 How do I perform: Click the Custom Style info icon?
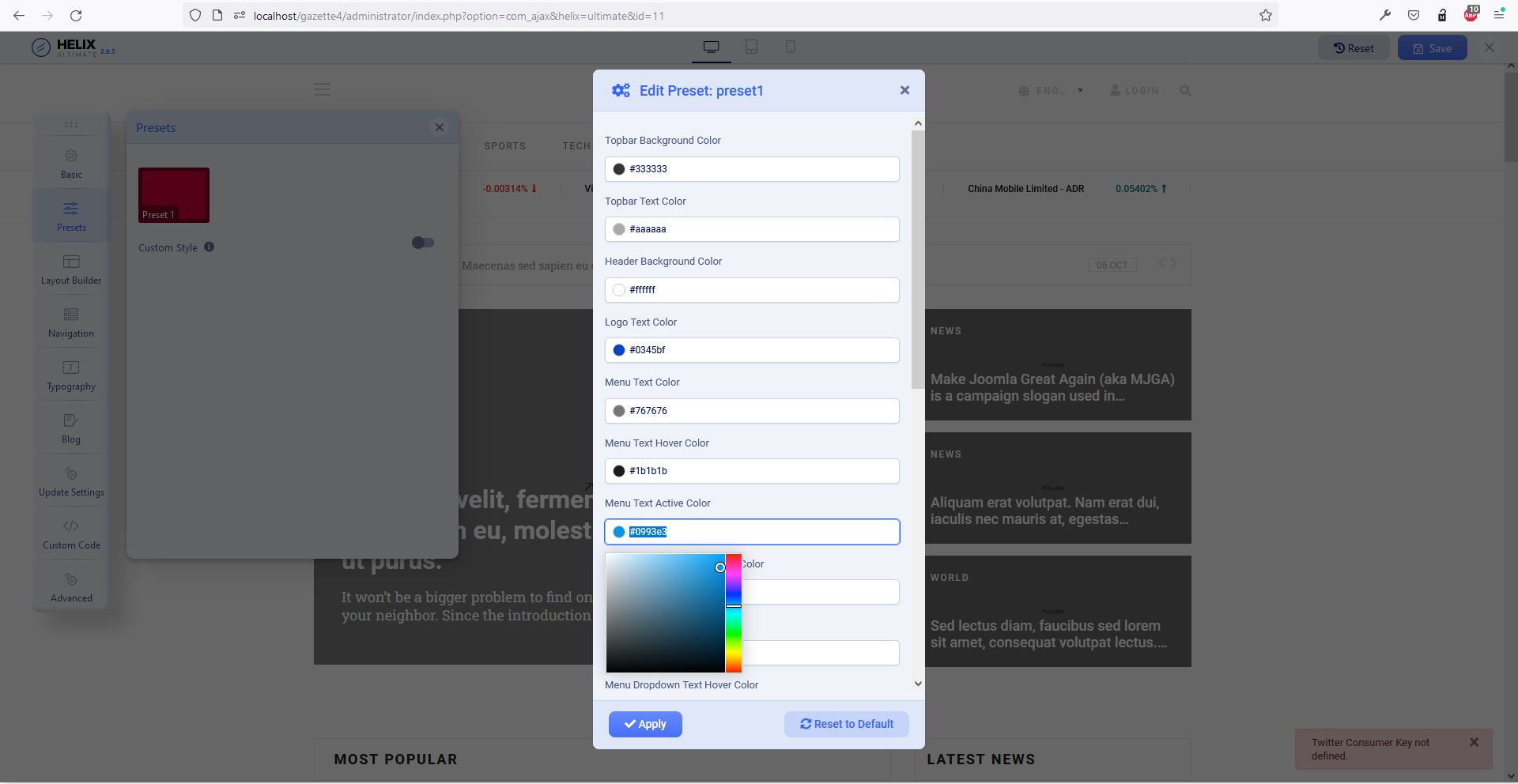point(210,247)
